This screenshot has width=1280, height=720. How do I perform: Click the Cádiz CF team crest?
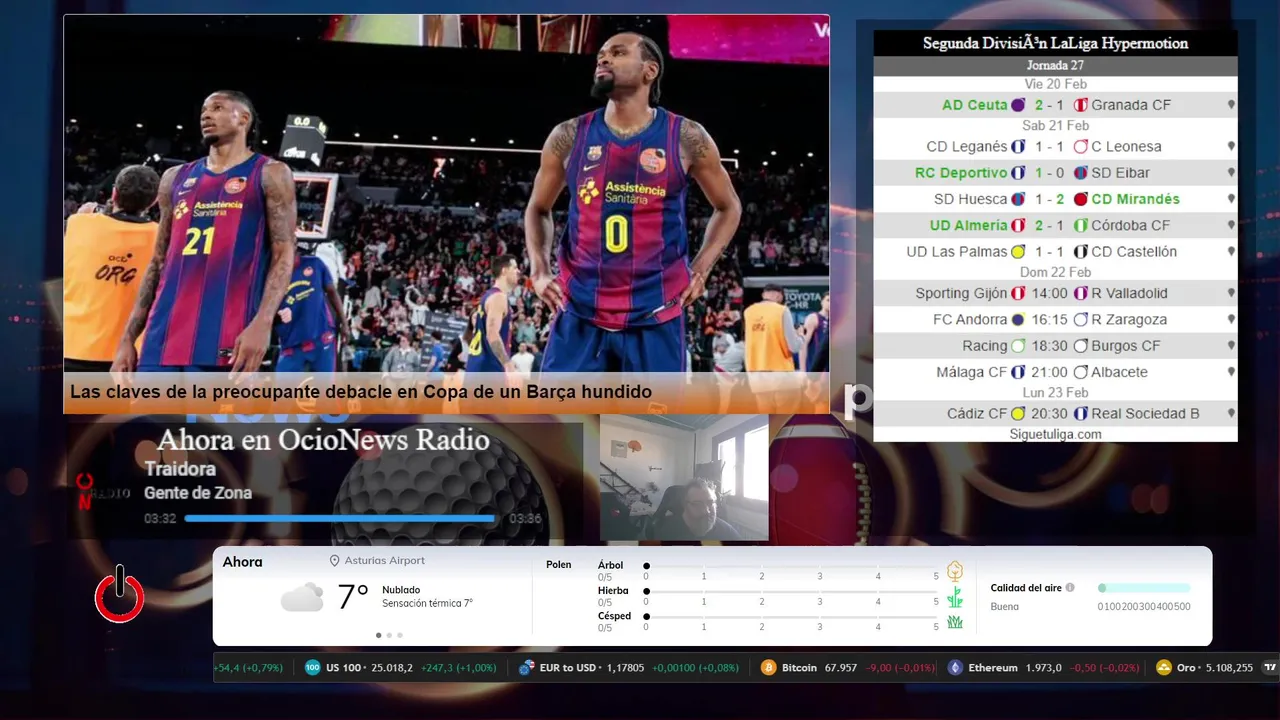[1018, 414]
